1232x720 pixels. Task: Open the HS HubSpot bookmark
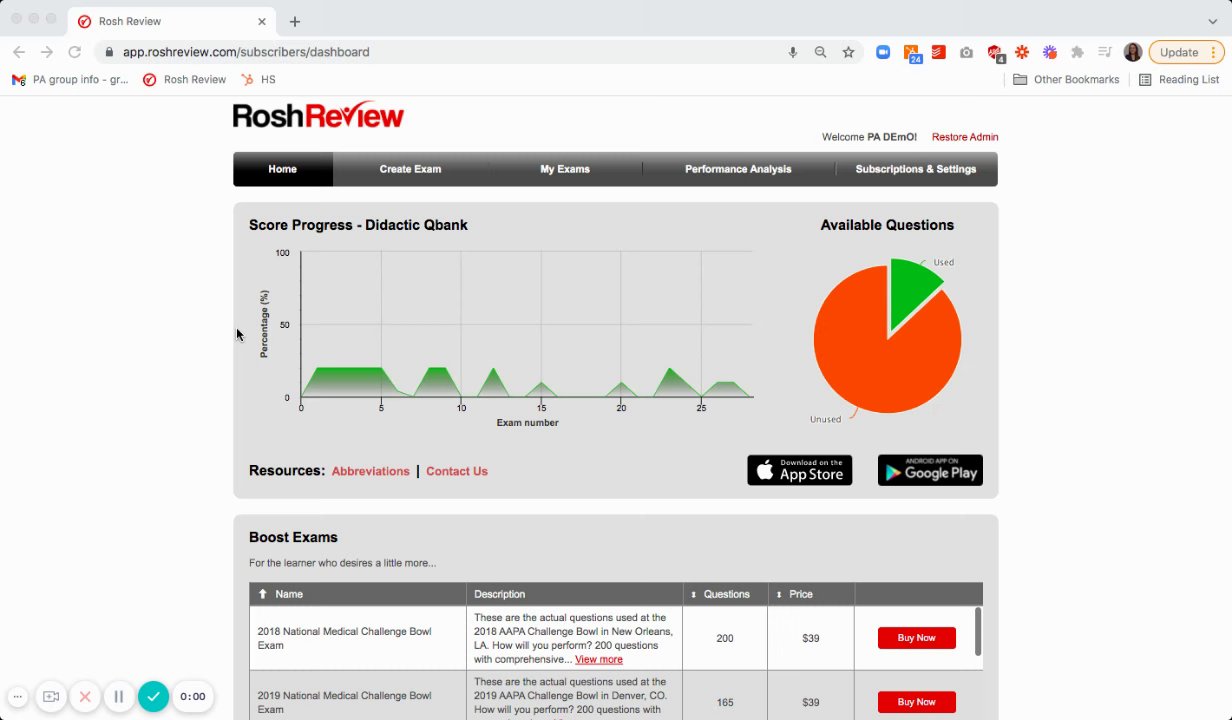[x=258, y=79]
